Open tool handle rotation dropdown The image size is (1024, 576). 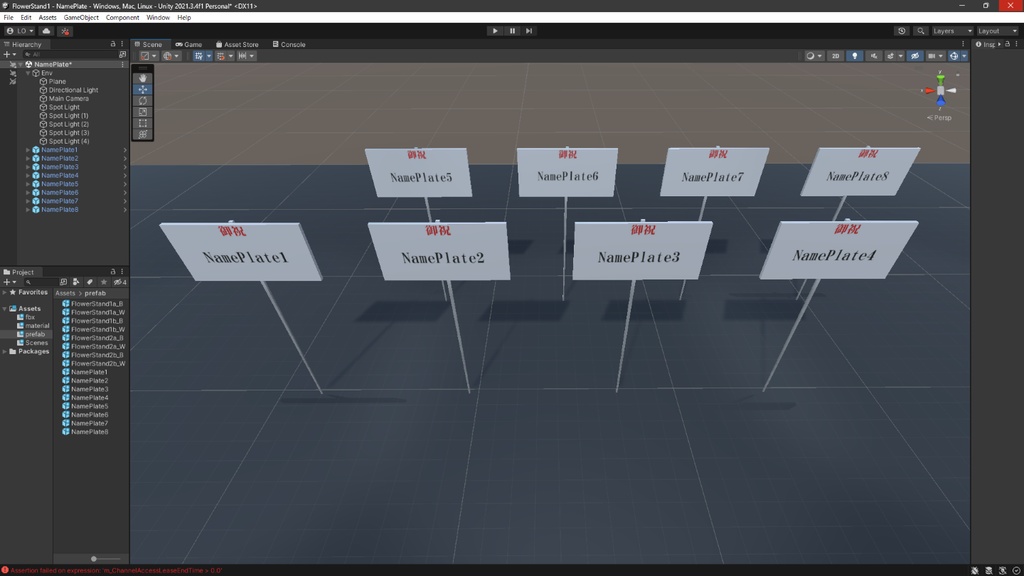[171, 56]
